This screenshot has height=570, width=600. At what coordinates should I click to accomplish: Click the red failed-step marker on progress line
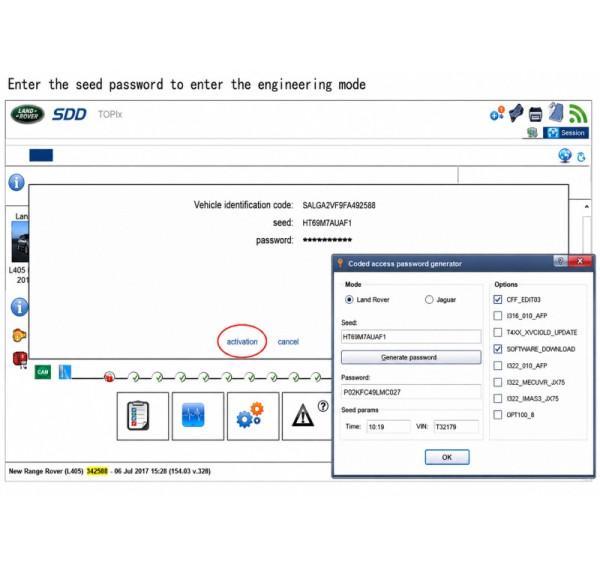[109, 378]
